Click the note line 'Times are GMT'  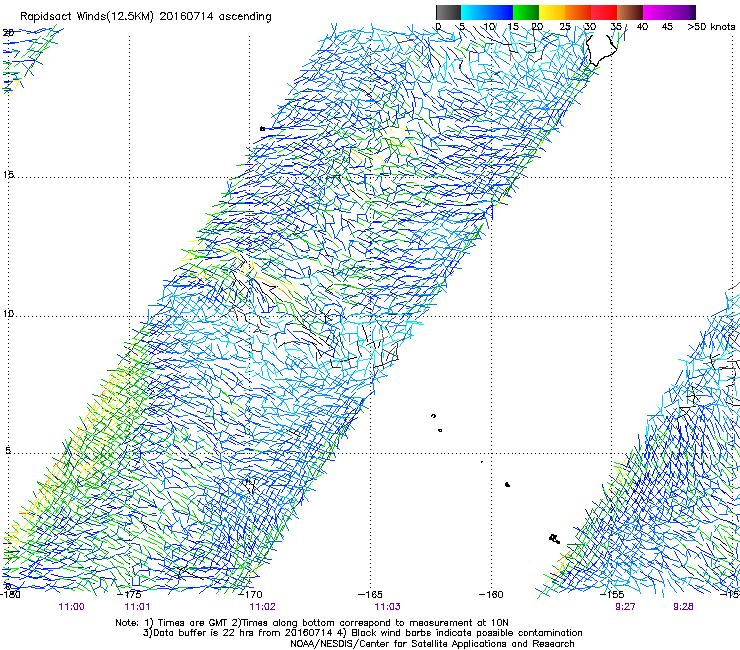[193, 623]
